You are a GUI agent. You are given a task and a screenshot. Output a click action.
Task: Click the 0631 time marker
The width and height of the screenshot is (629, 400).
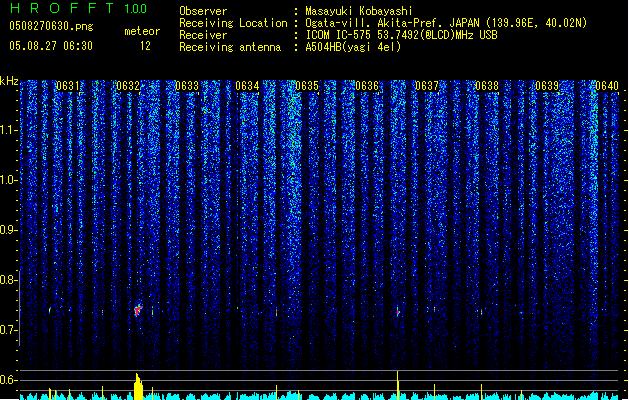[x=68, y=86]
